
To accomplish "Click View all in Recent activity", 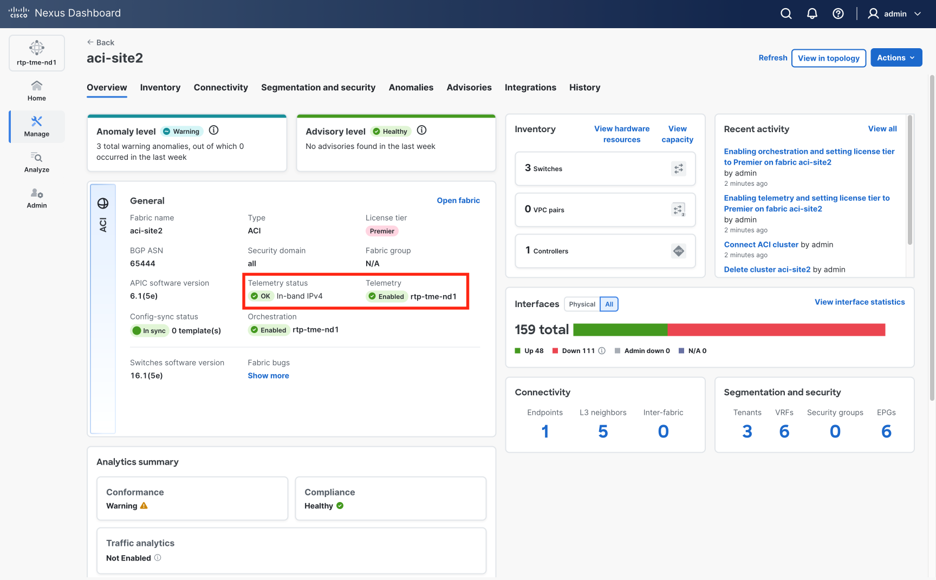I will 882,129.
